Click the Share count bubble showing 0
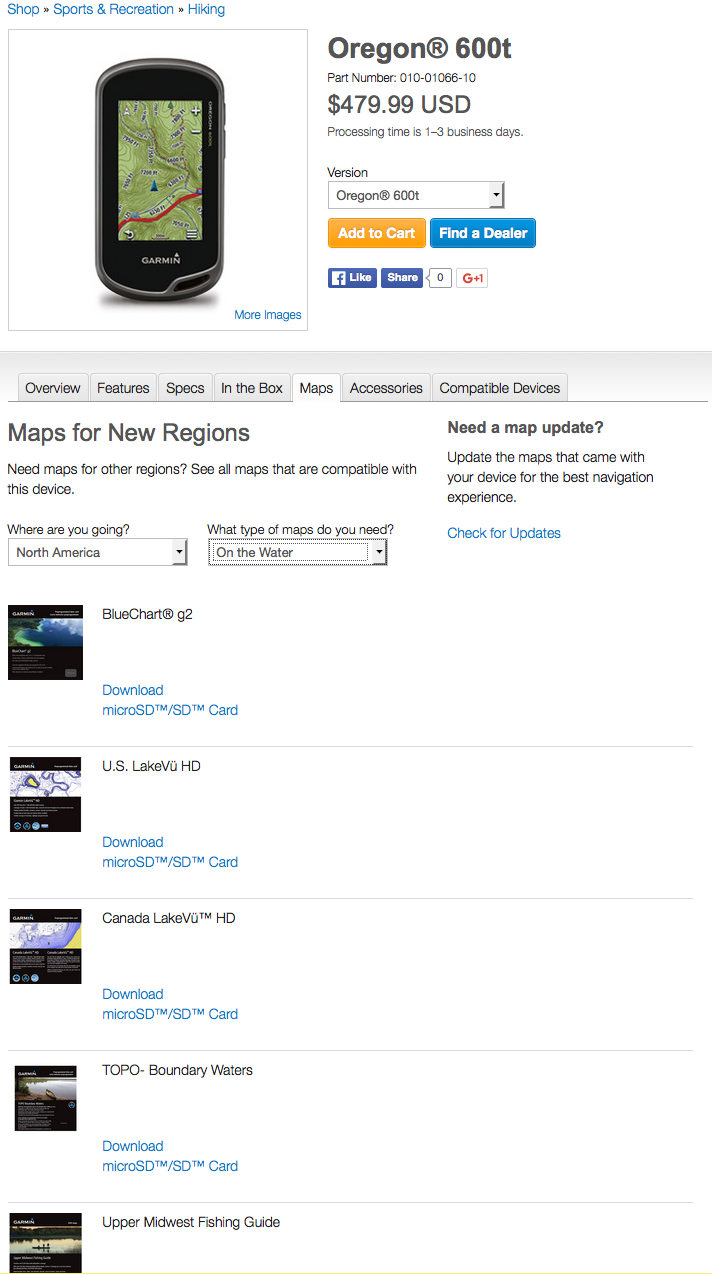 click(x=439, y=278)
